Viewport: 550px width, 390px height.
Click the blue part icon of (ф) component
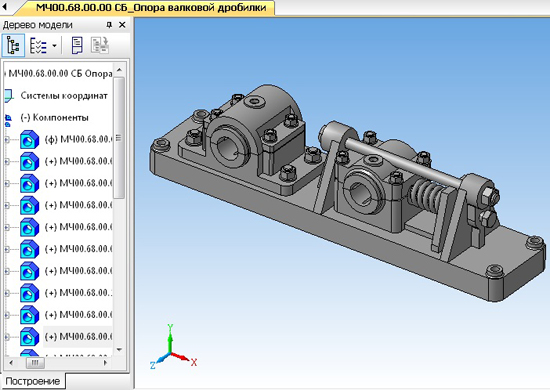click(x=29, y=140)
